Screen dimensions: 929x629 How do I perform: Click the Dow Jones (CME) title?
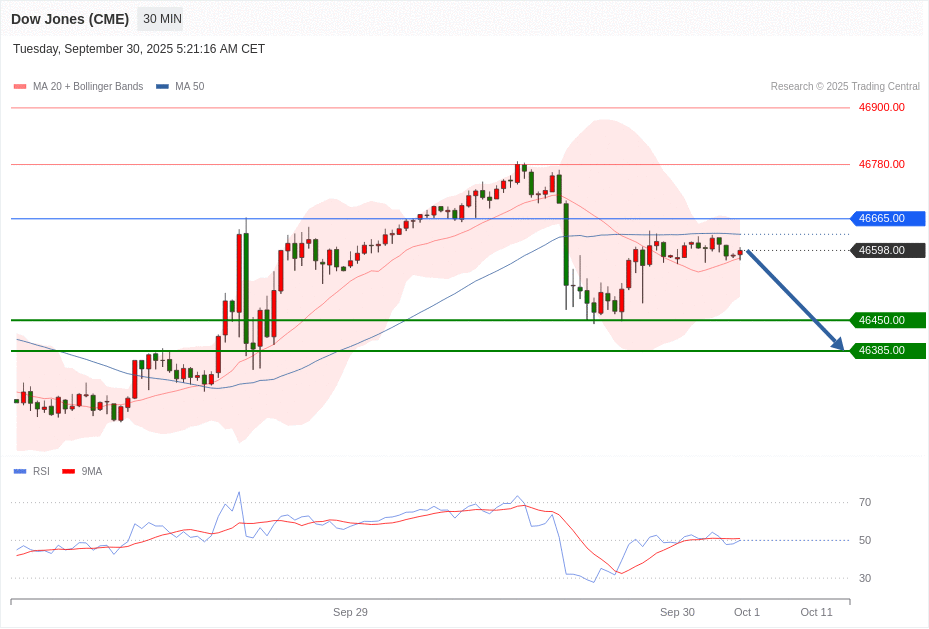(x=70, y=19)
